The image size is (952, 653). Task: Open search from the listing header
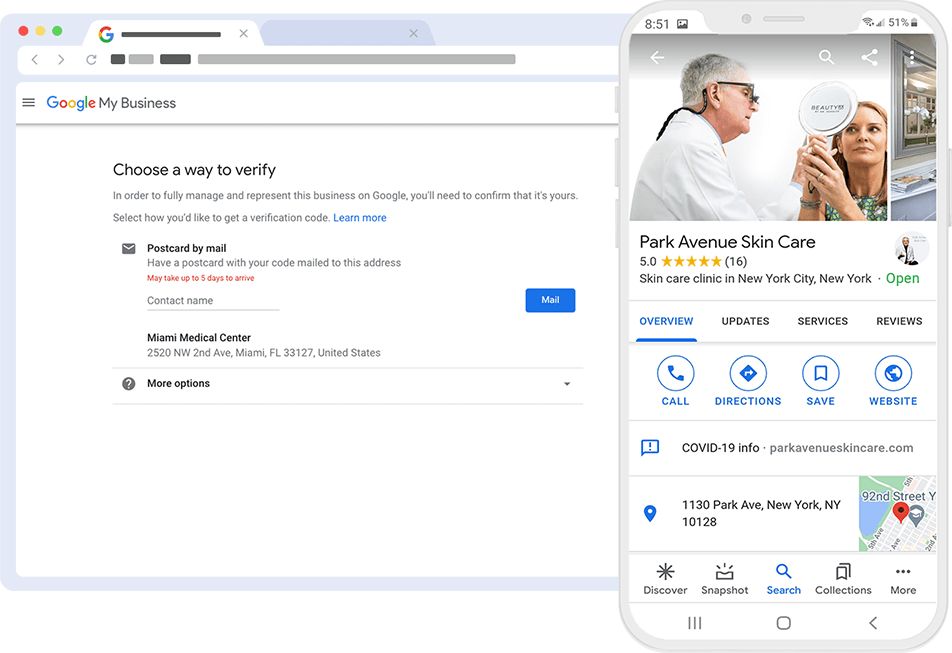click(826, 57)
